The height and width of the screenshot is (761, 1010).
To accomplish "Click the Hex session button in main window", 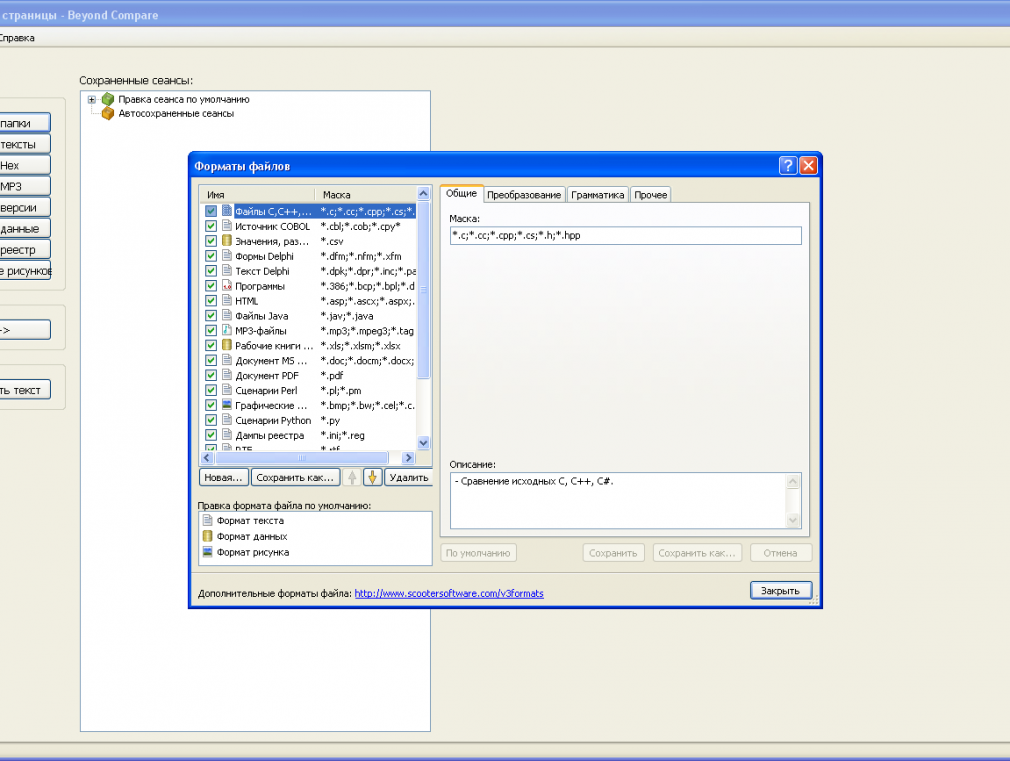I will (24, 166).
